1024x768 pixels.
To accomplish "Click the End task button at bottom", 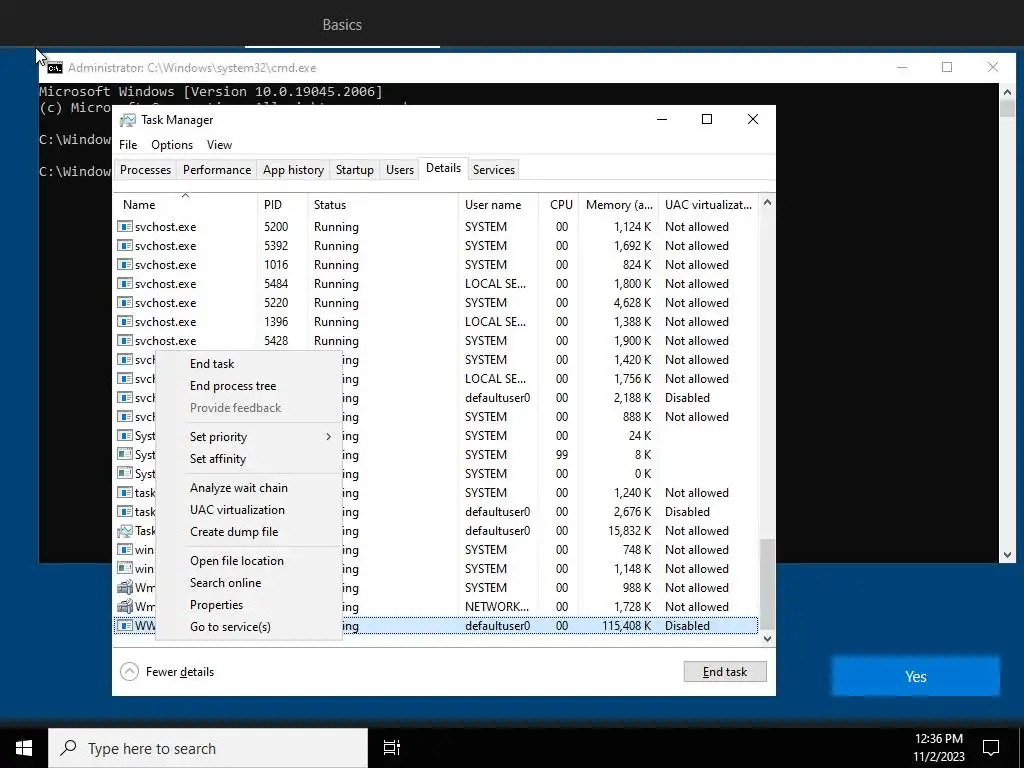I will point(725,671).
